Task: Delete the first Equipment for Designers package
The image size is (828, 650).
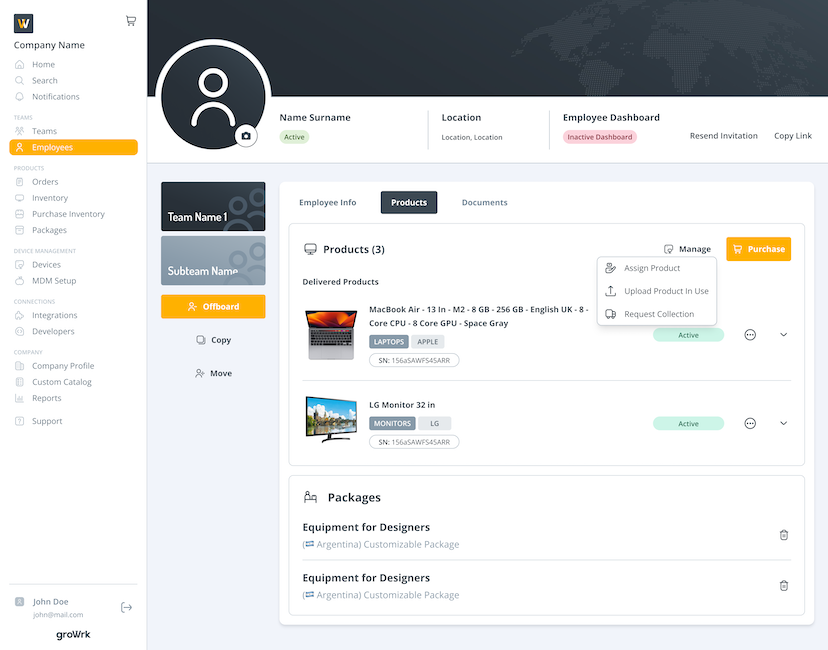Action: click(x=784, y=535)
